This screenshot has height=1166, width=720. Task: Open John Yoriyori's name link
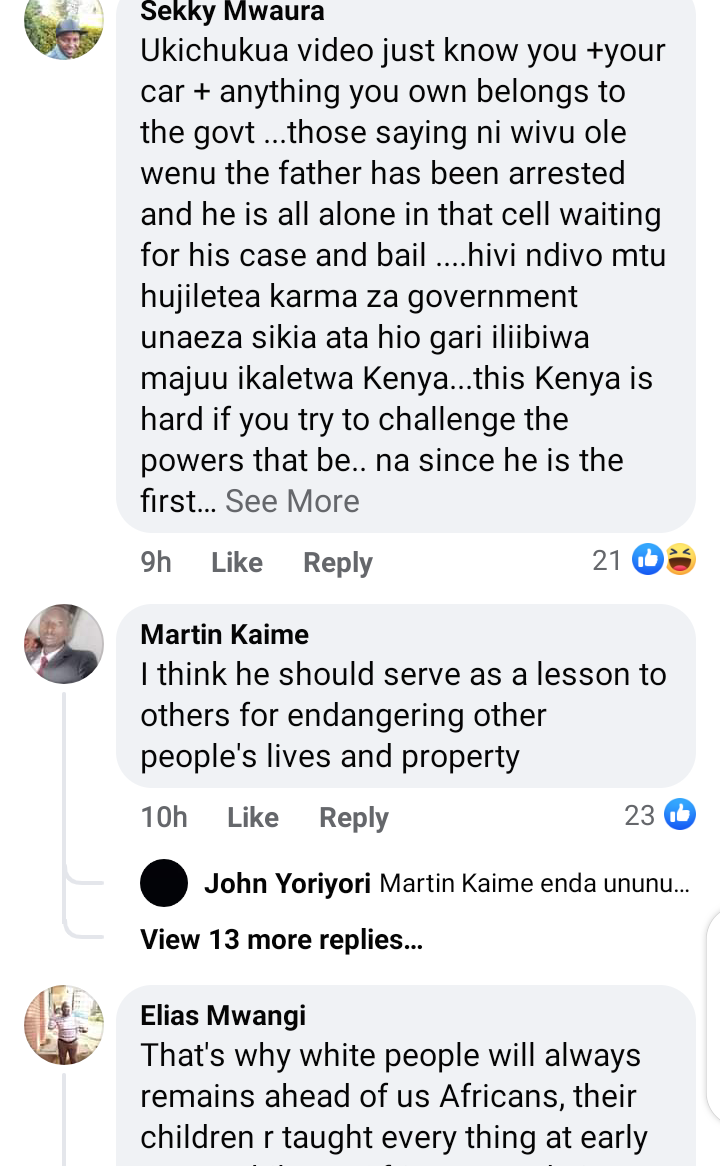tap(287, 883)
